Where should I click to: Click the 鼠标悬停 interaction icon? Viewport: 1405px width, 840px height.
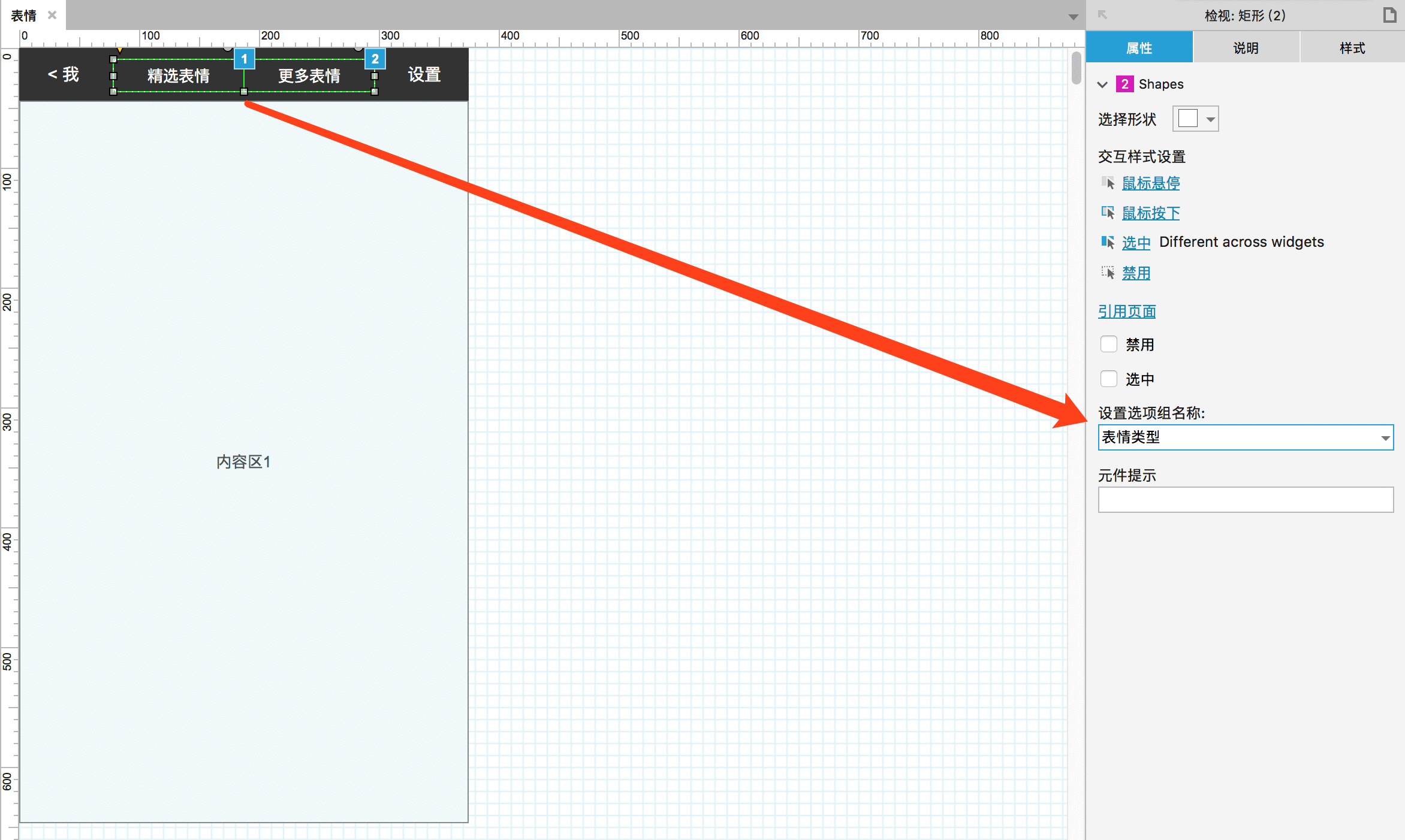tap(1107, 183)
